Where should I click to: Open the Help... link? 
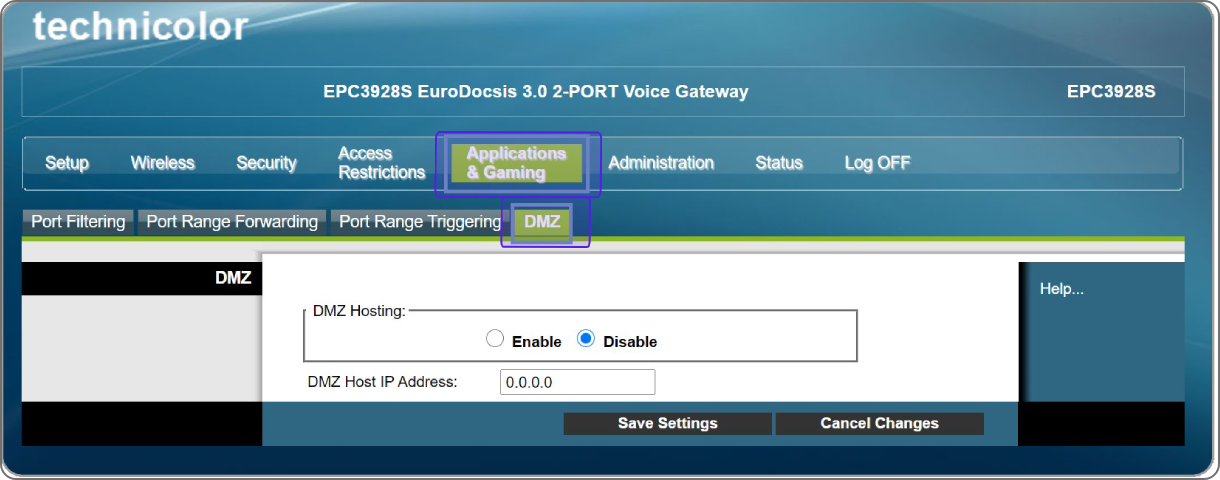pos(1062,289)
